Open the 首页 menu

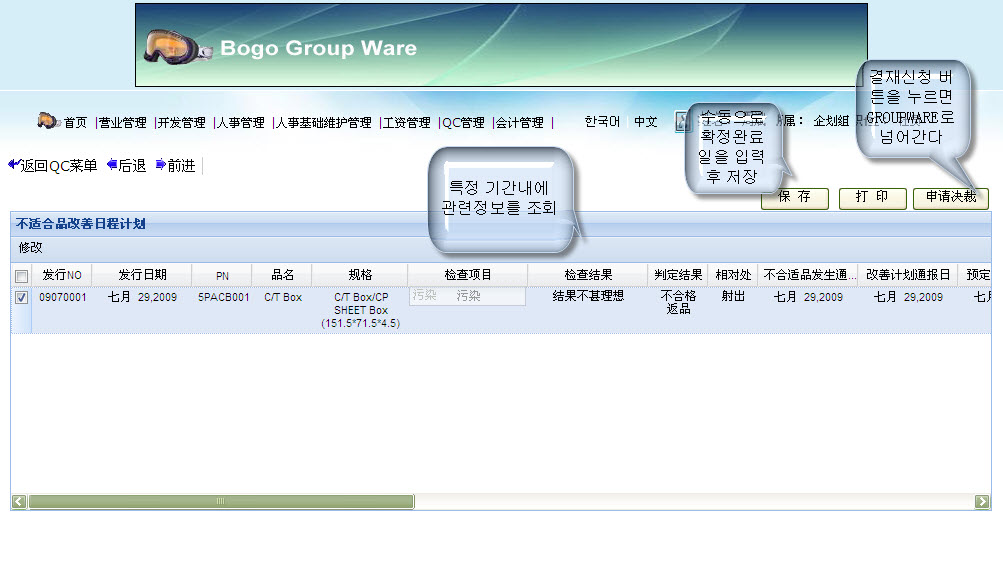[x=75, y=122]
